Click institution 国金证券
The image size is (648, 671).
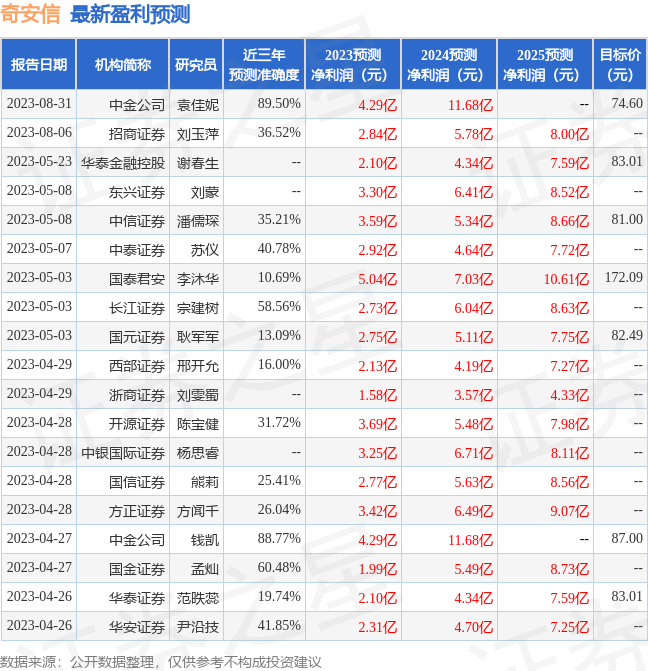(137, 569)
